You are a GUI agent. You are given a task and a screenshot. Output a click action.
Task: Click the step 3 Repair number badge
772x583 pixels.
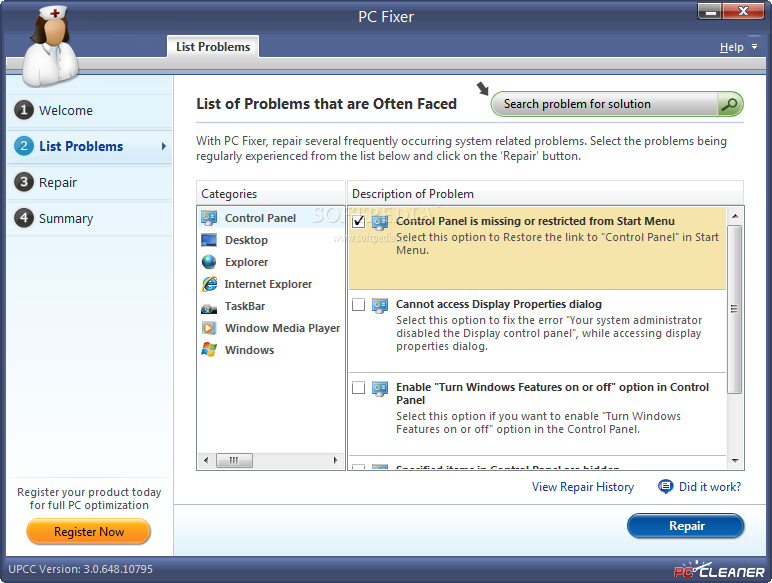[x=24, y=182]
